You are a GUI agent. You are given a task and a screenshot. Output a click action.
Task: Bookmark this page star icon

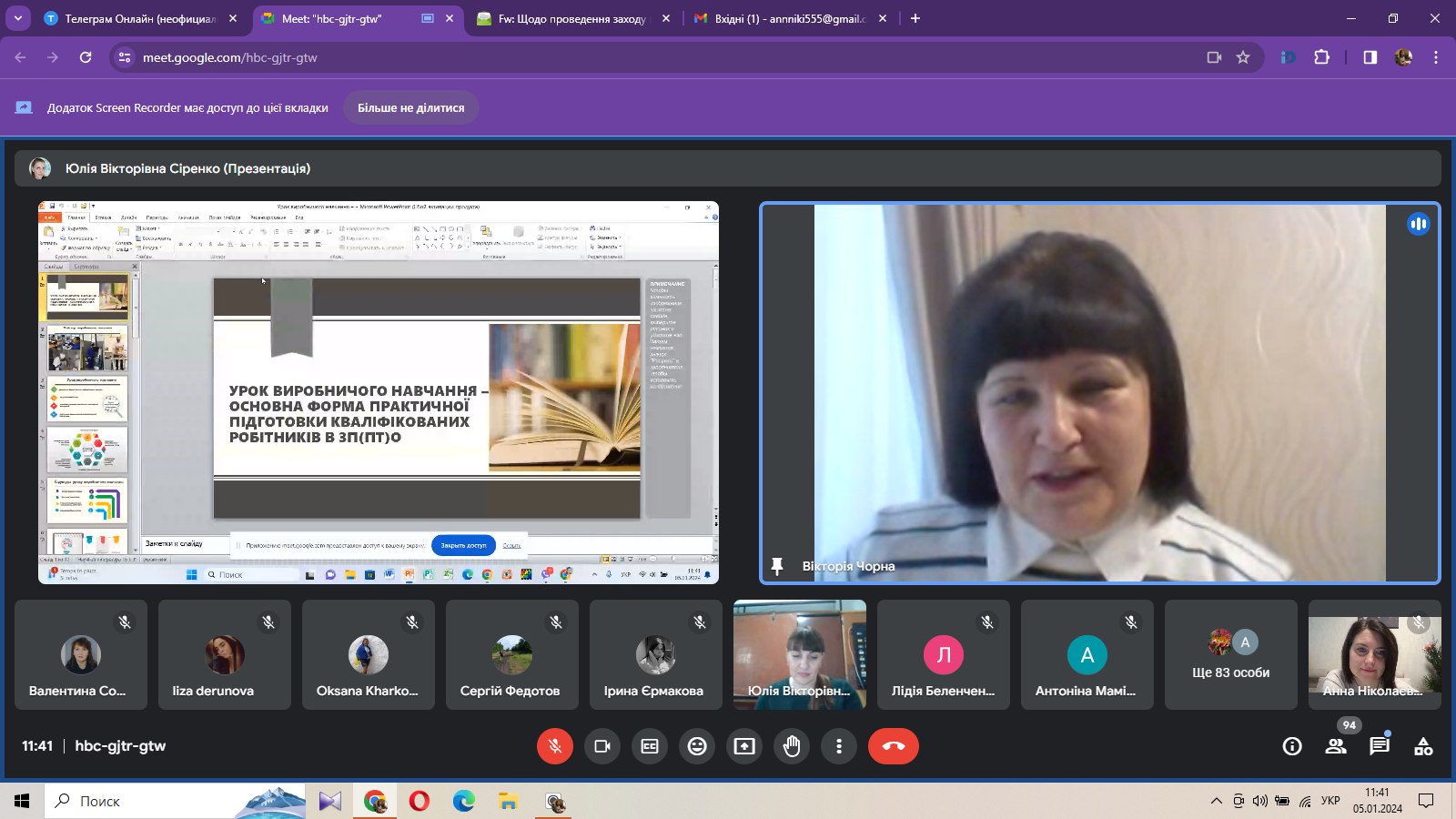(1243, 57)
